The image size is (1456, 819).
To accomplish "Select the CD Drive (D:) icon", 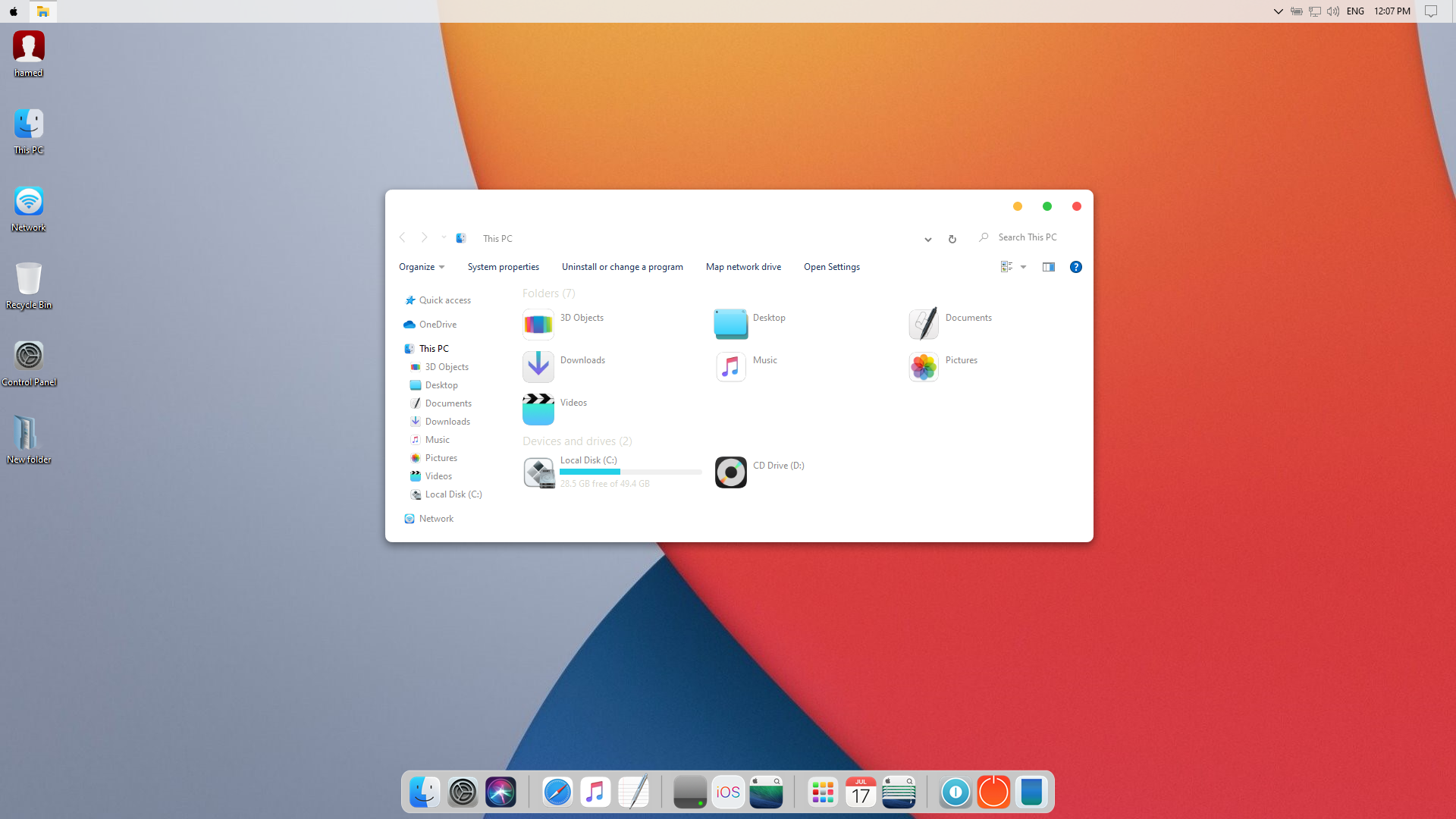I will pyautogui.click(x=731, y=472).
